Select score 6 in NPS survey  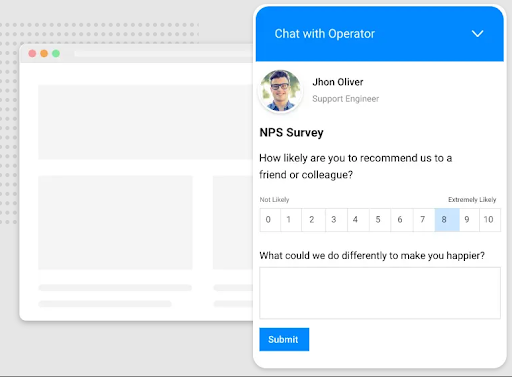point(402,220)
